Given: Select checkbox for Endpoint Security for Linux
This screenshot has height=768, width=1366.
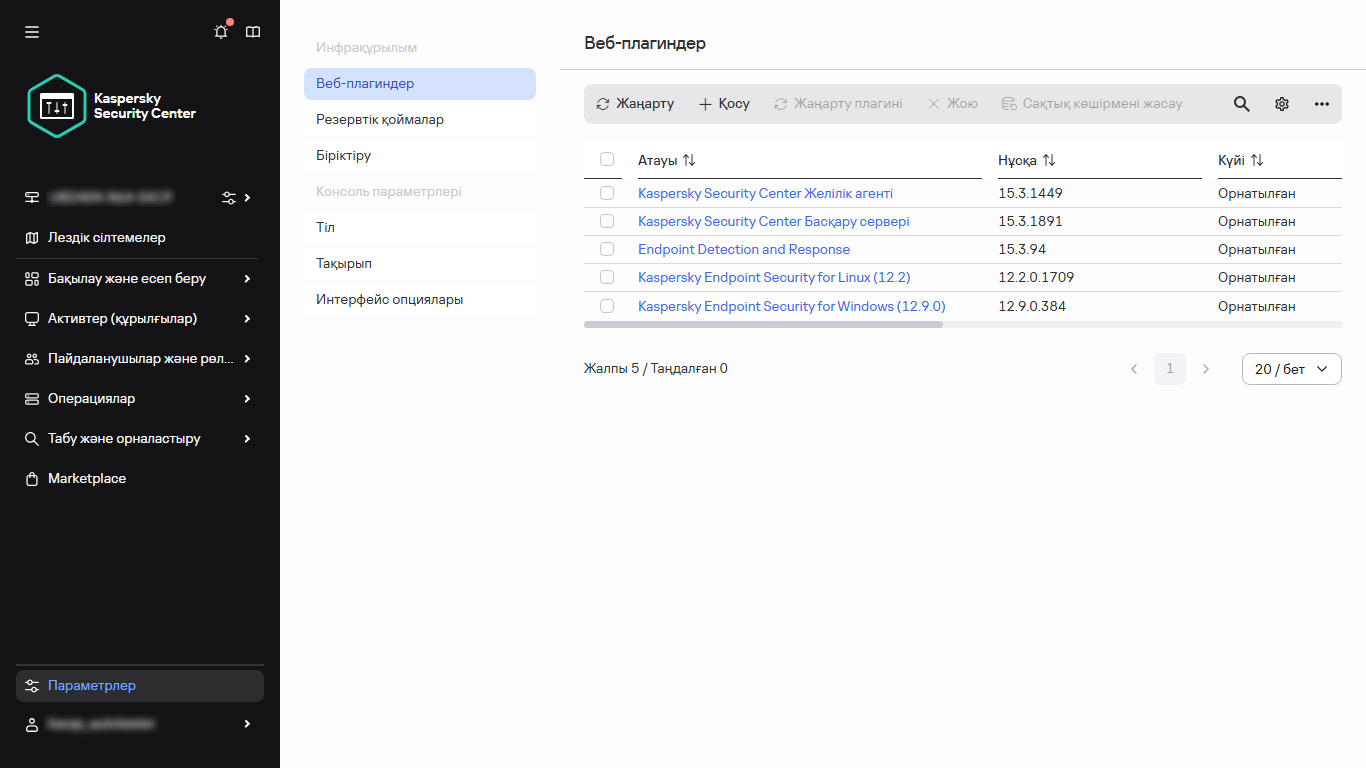Looking at the screenshot, I should pos(607,277).
